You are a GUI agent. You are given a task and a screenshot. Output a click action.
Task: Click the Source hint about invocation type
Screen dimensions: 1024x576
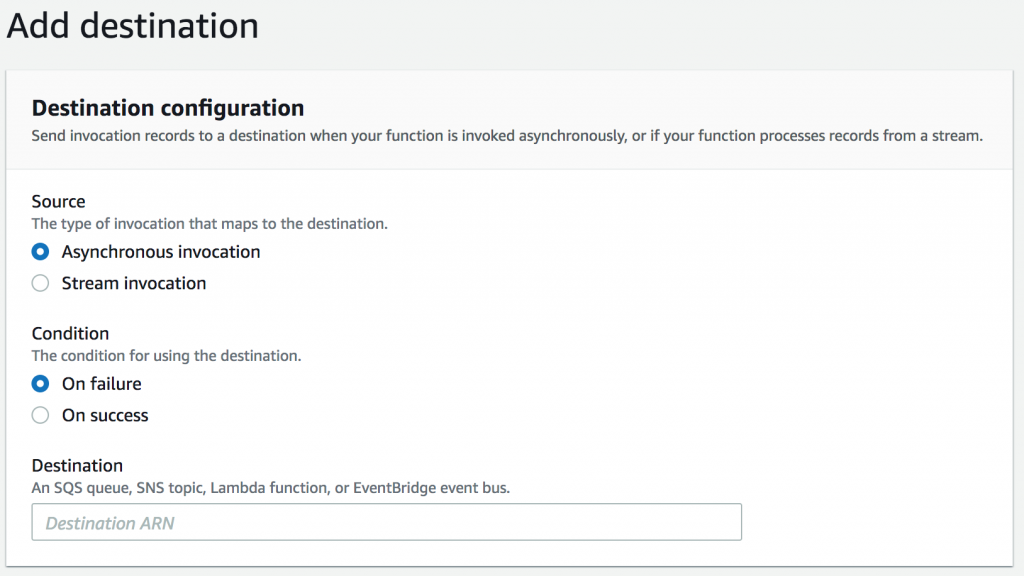(x=210, y=224)
